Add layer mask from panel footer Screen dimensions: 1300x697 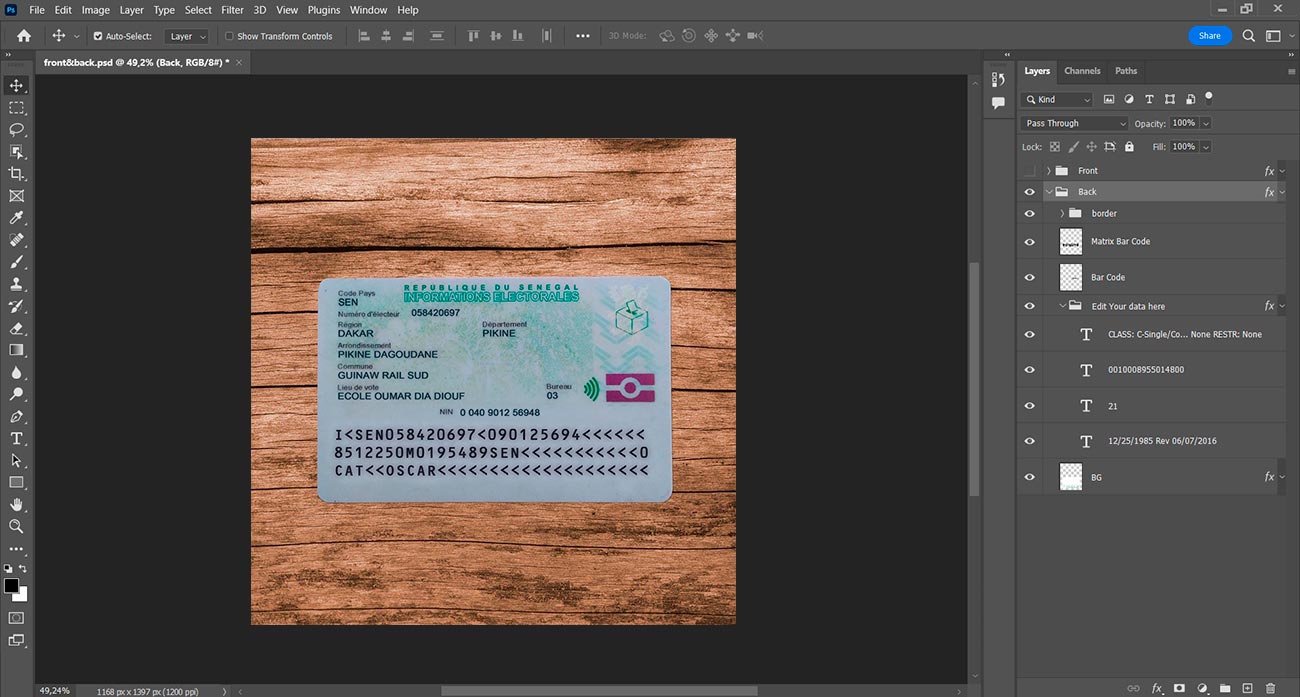1179,688
